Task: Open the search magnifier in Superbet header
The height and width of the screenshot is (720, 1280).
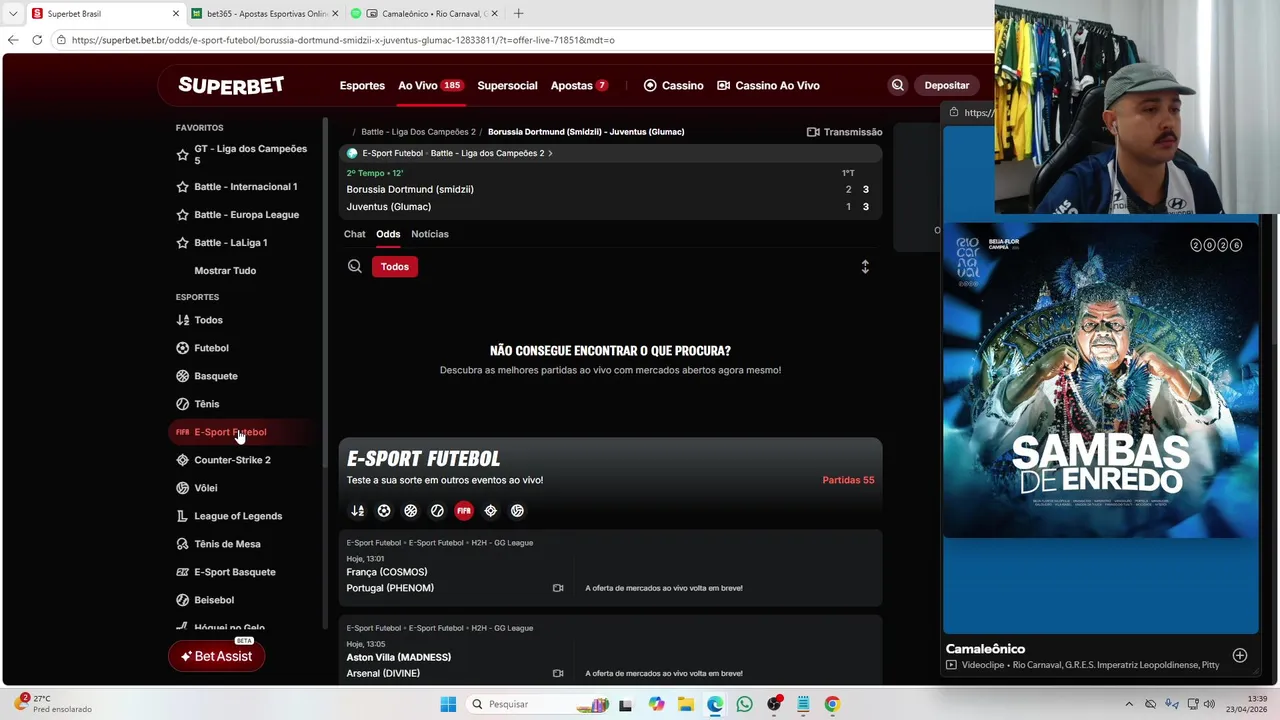Action: 897,85
